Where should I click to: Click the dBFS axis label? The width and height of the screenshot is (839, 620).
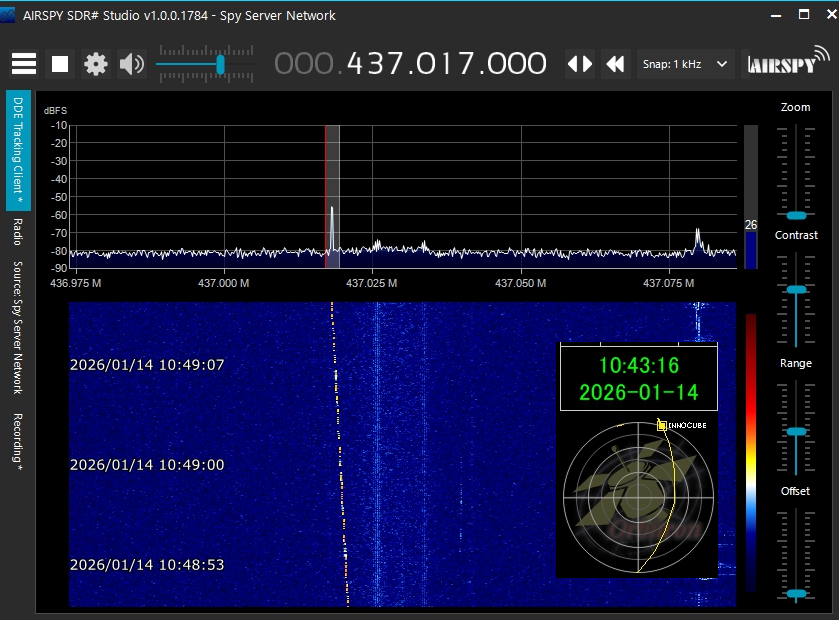(x=55, y=111)
